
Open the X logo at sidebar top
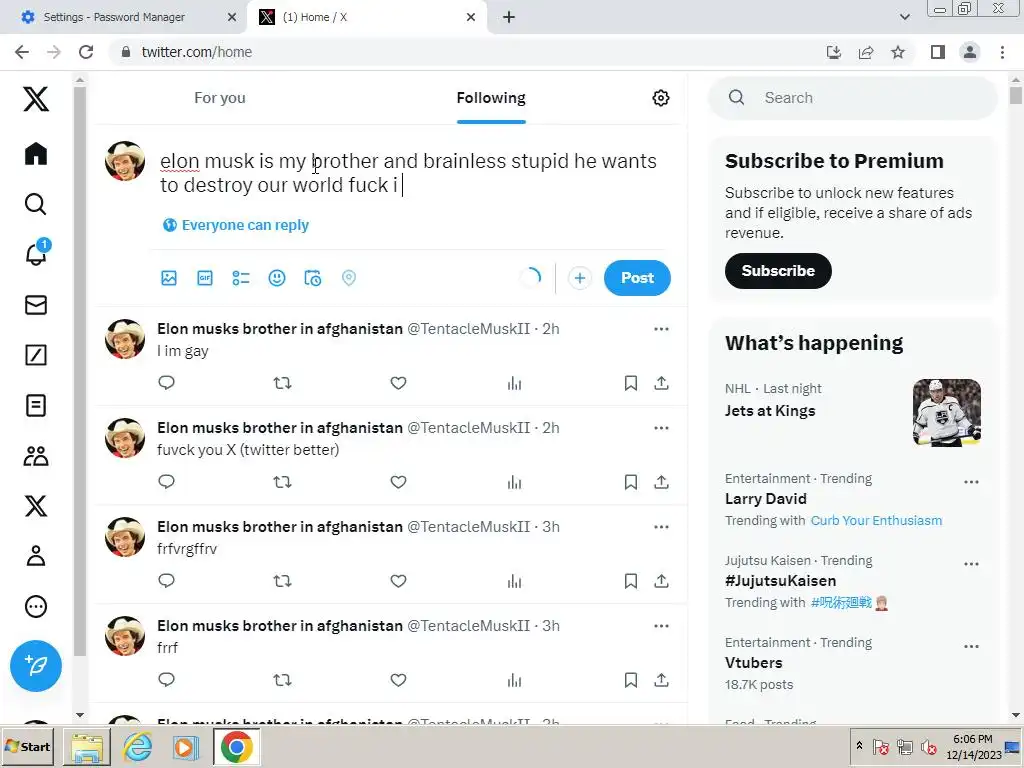[x=36, y=99]
